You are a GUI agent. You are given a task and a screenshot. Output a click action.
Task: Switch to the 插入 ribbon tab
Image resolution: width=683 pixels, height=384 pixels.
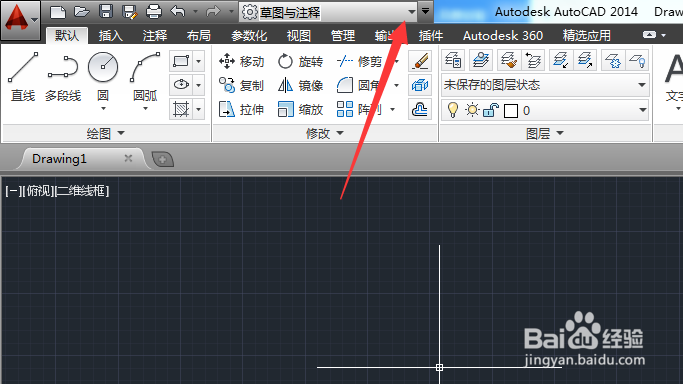111,35
